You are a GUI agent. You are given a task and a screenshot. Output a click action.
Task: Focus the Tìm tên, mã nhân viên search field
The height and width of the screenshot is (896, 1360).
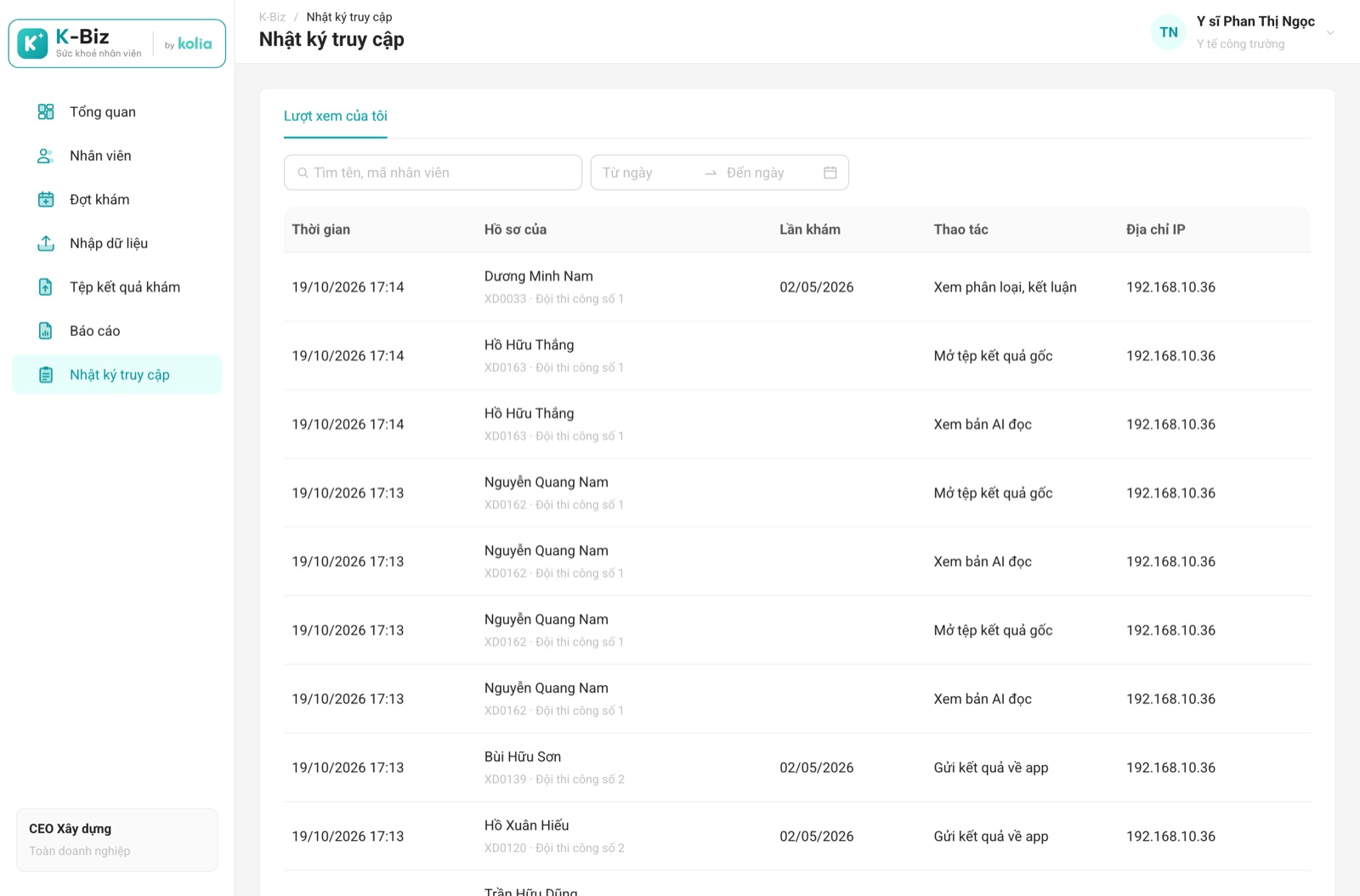click(433, 173)
